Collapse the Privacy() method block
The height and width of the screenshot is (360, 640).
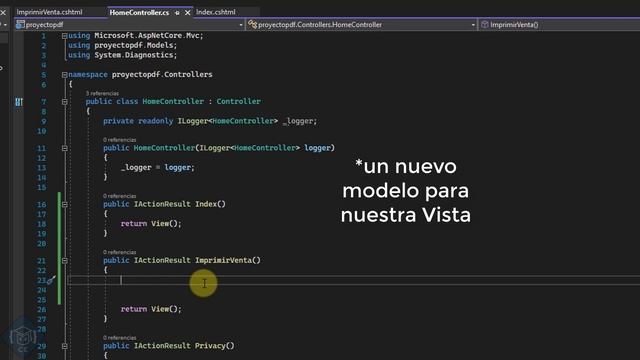[x=64, y=346]
